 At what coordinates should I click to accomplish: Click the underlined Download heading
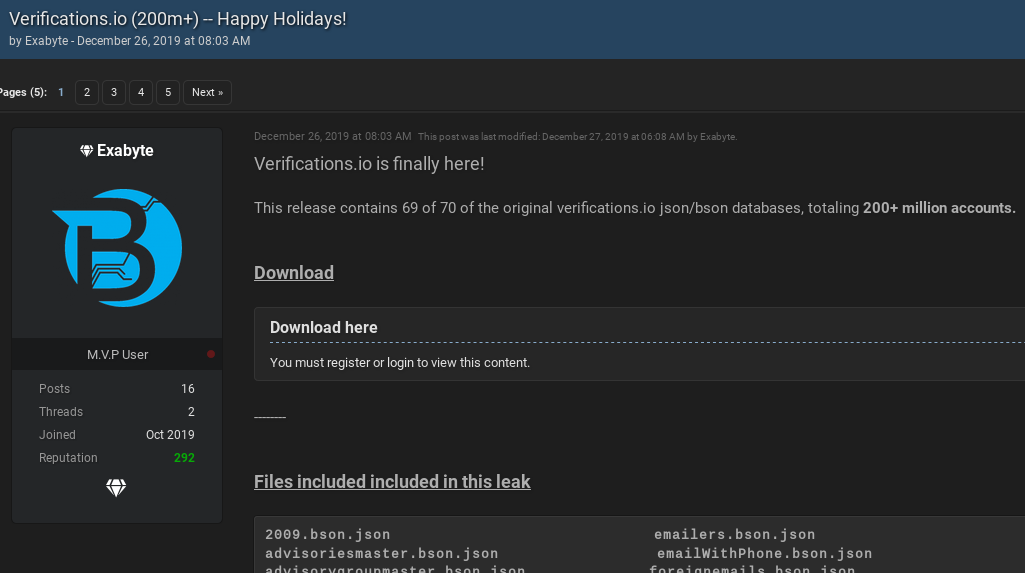click(x=294, y=273)
